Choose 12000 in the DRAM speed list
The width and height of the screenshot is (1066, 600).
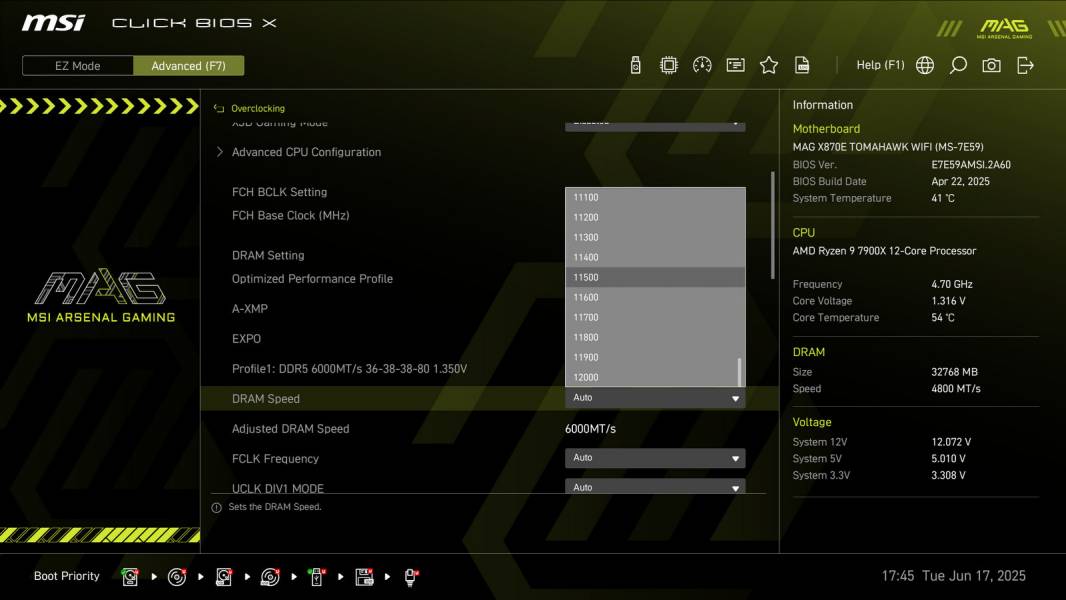(x=655, y=377)
